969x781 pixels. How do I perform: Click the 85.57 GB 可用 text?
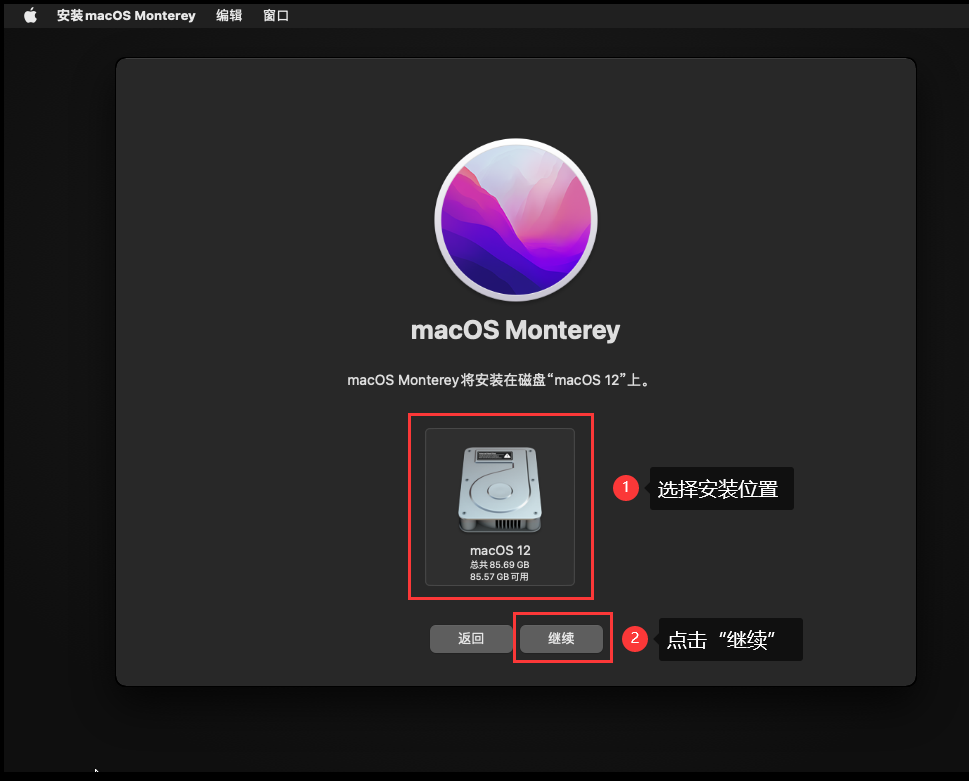tap(499, 576)
